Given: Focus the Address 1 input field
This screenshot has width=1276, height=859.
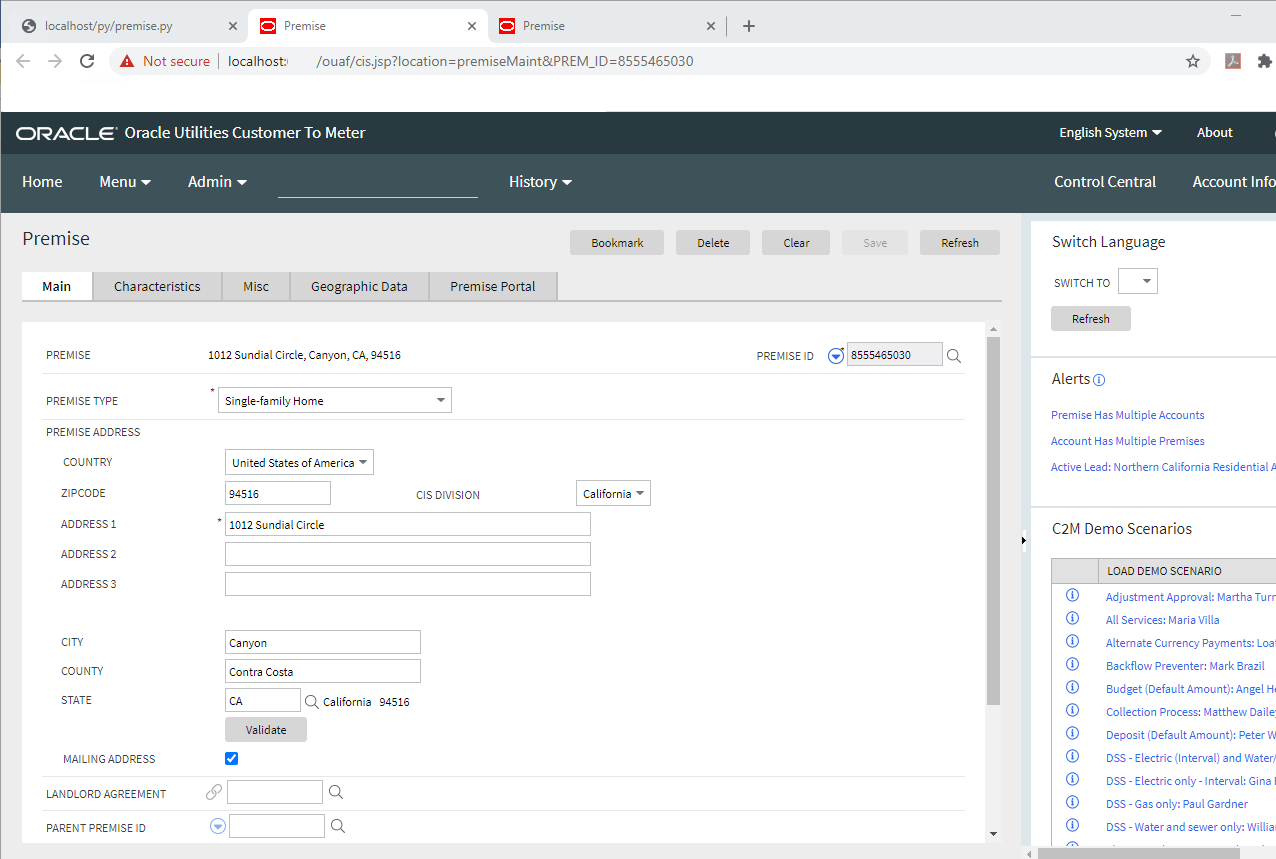Looking at the screenshot, I should (408, 524).
